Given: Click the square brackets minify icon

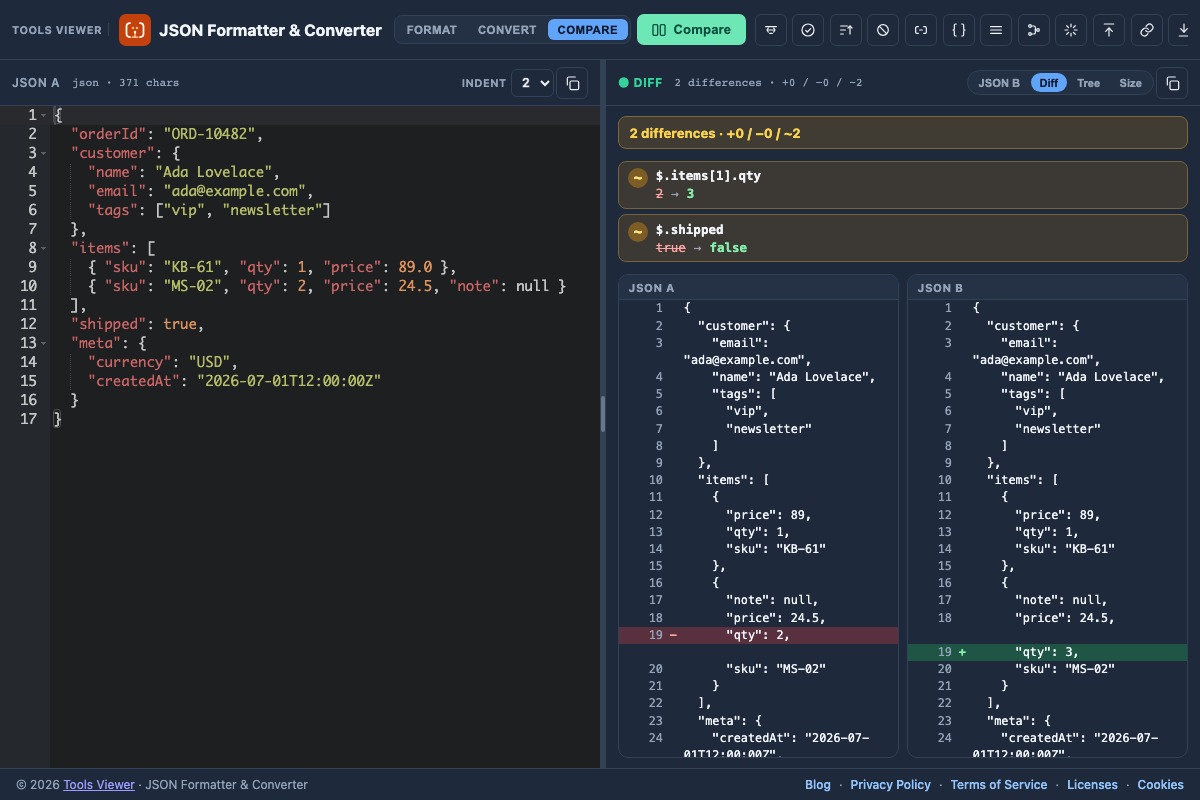Looking at the screenshot, I should (x=921, y=30).
